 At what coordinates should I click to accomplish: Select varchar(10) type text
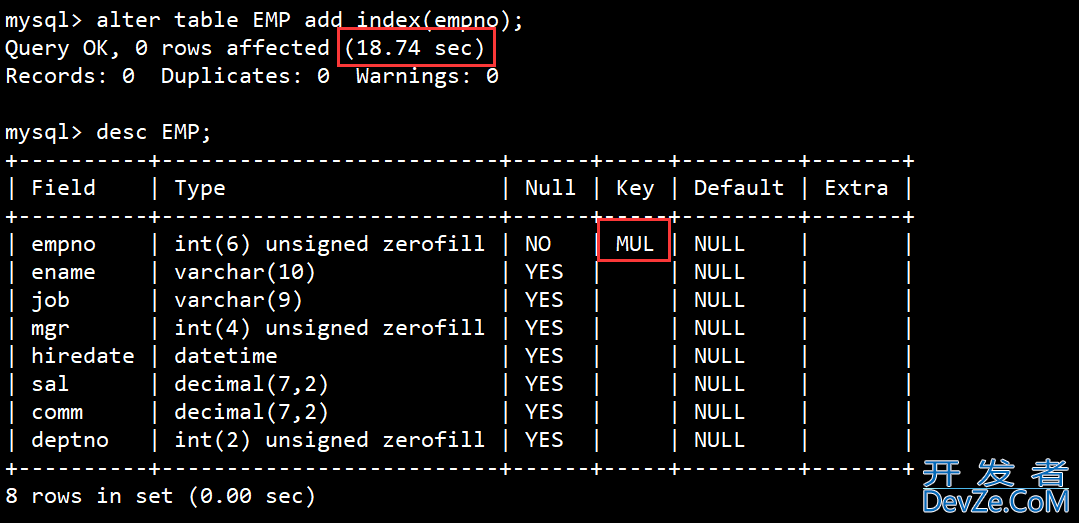(x=245, y=273)
